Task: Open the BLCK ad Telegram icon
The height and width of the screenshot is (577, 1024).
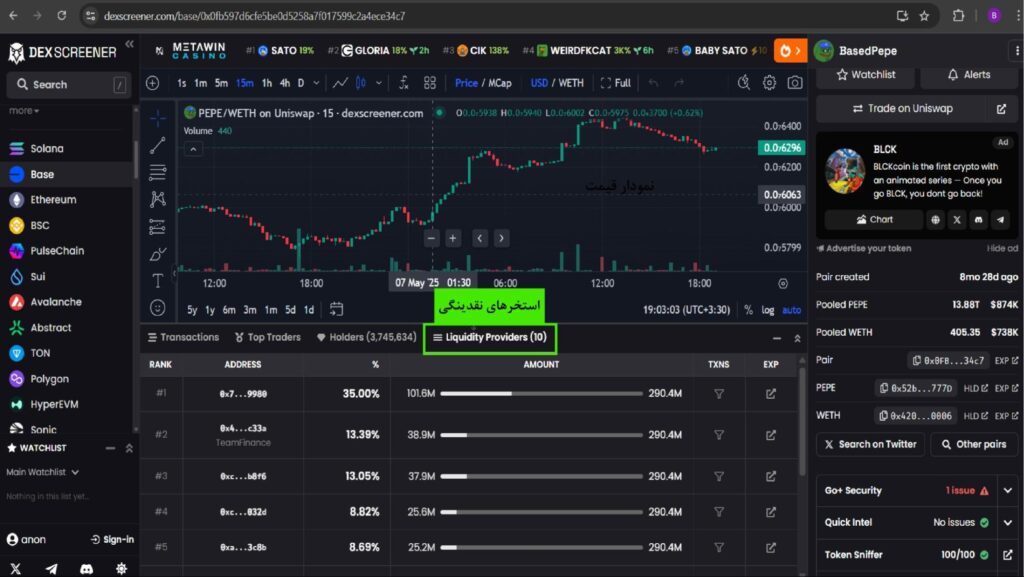Action: pos(1000,220)
